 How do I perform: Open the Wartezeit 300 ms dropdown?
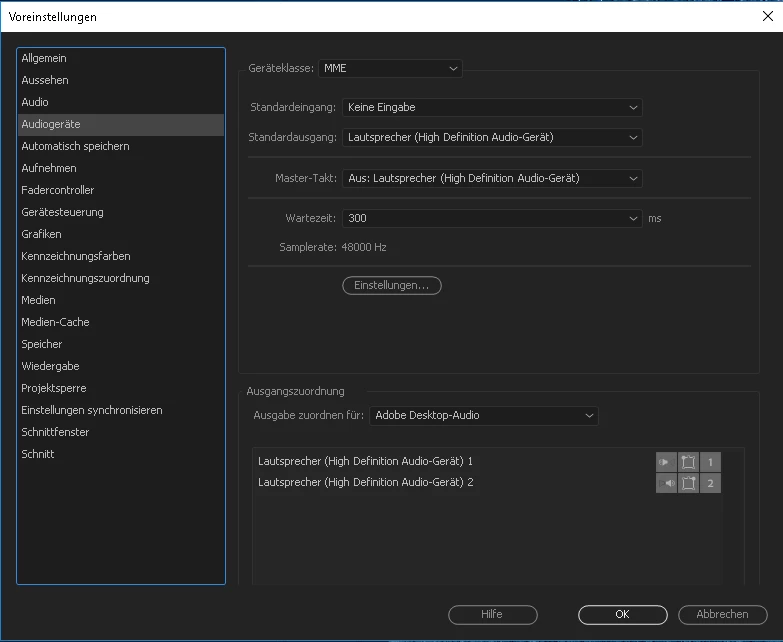pyautogui.click(x=492, y=218)
